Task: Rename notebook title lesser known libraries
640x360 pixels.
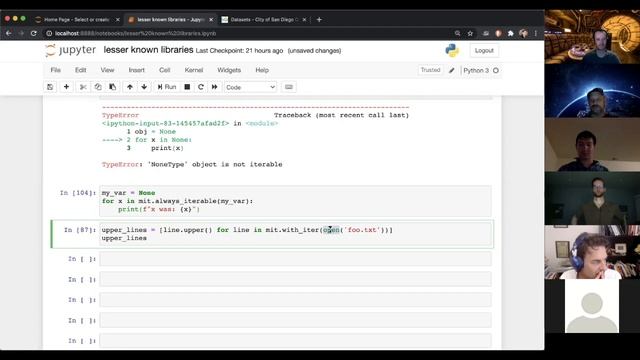Action: (x=148, y=50)
